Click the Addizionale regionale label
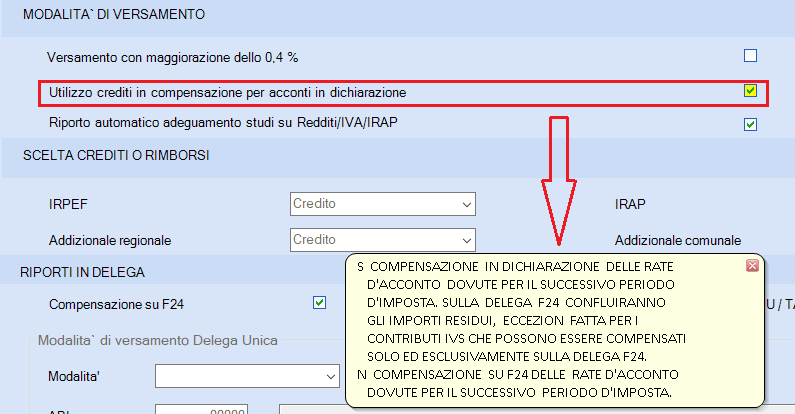The height and width of the screenshot is (414, 795). coord(110,240)
